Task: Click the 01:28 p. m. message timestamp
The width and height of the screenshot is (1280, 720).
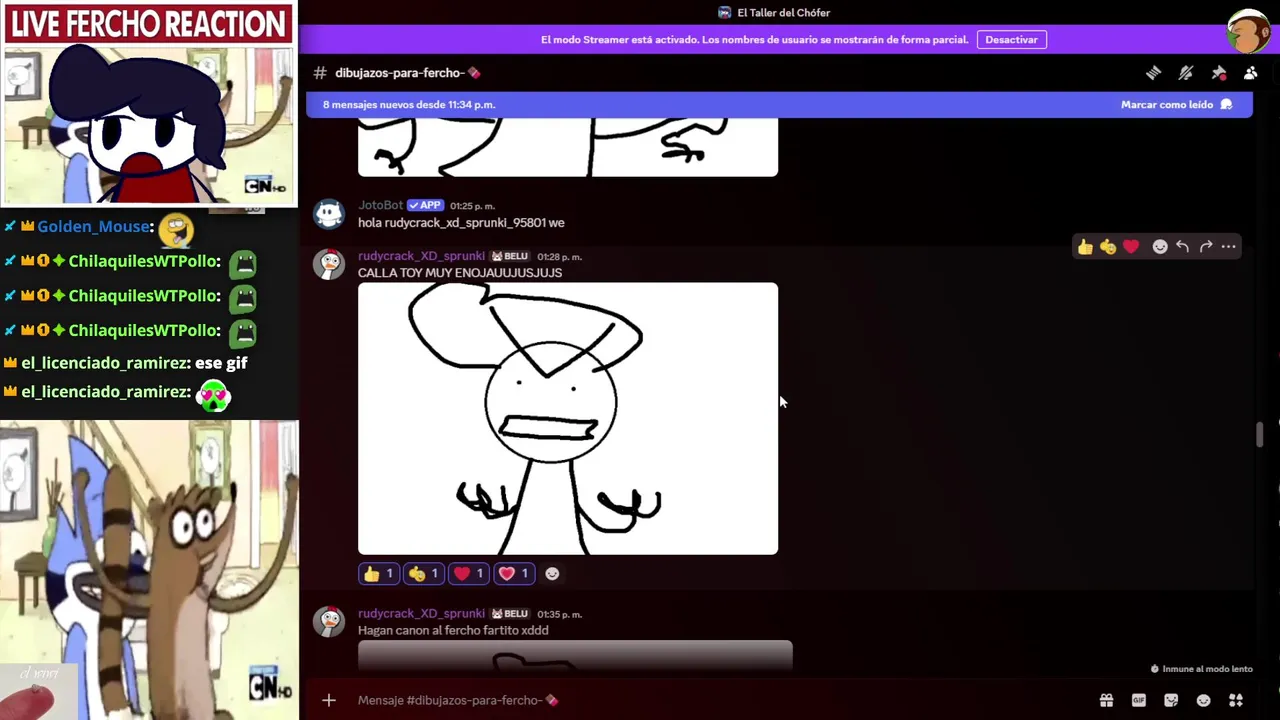Action: point(559,257)
